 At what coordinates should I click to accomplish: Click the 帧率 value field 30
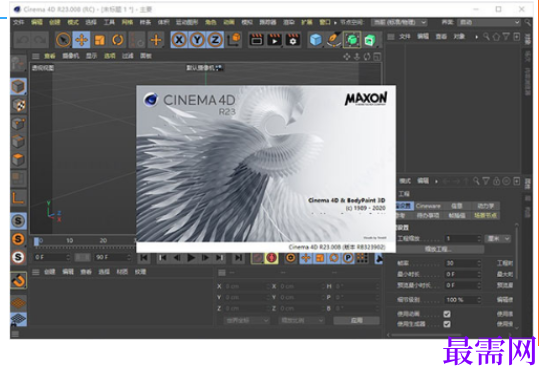click(463, 263)
